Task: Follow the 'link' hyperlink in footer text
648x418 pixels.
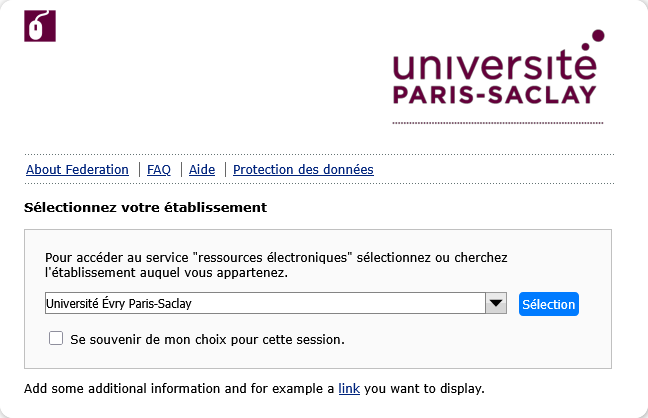Action: 349,388
